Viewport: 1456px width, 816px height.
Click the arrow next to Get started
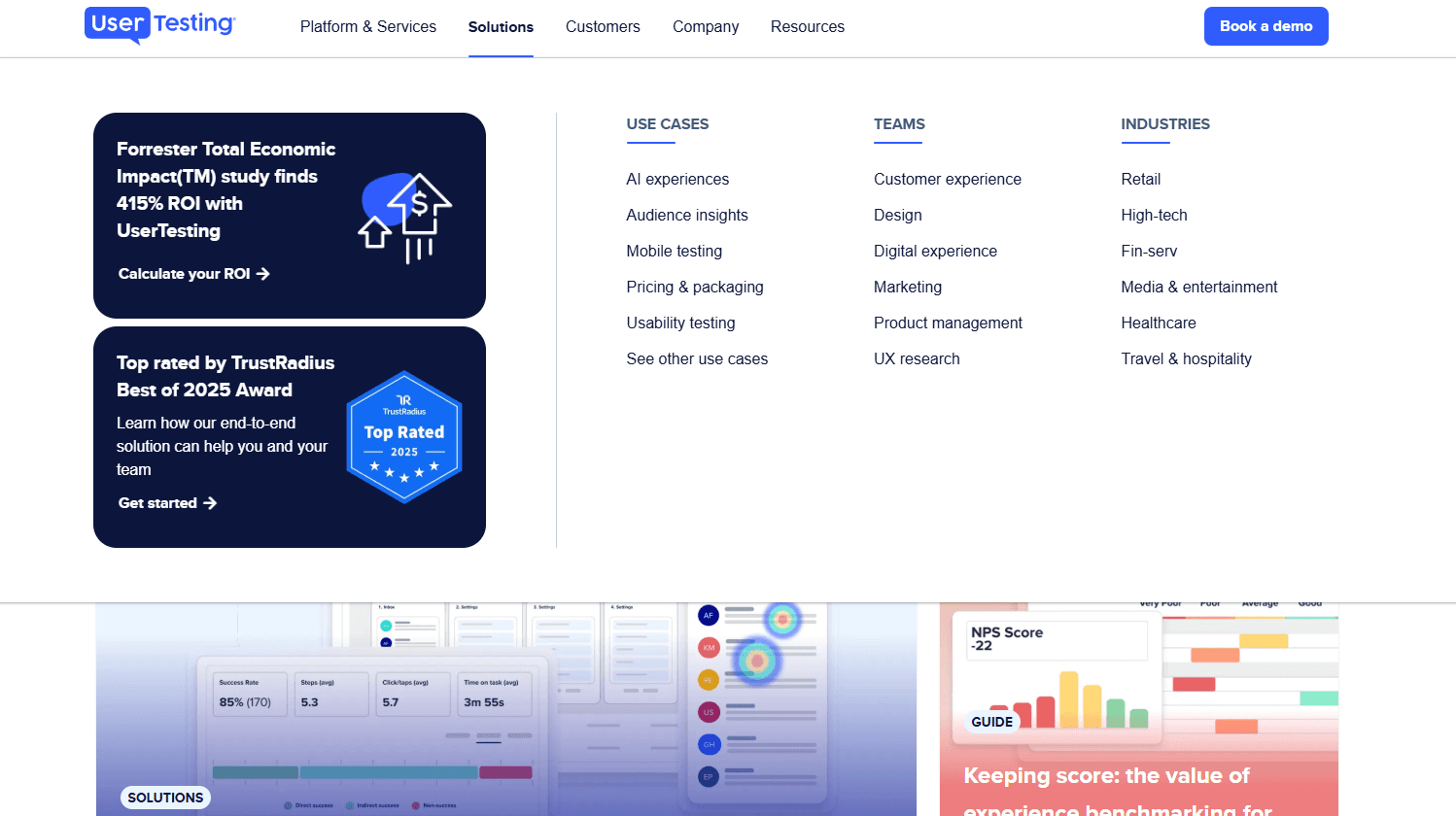(x=210, y=503)
